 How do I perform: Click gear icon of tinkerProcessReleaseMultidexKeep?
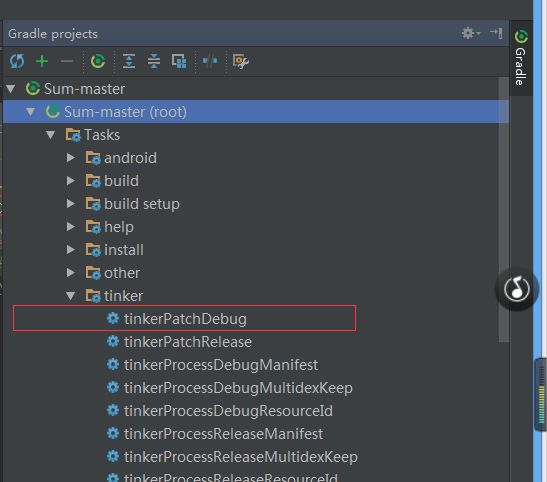coord(113,456)
